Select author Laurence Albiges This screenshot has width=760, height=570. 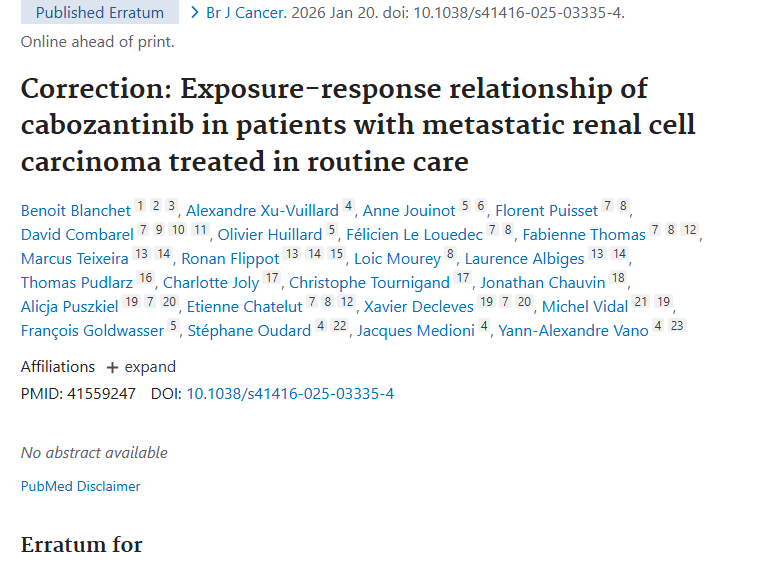[x=524, y=258]
